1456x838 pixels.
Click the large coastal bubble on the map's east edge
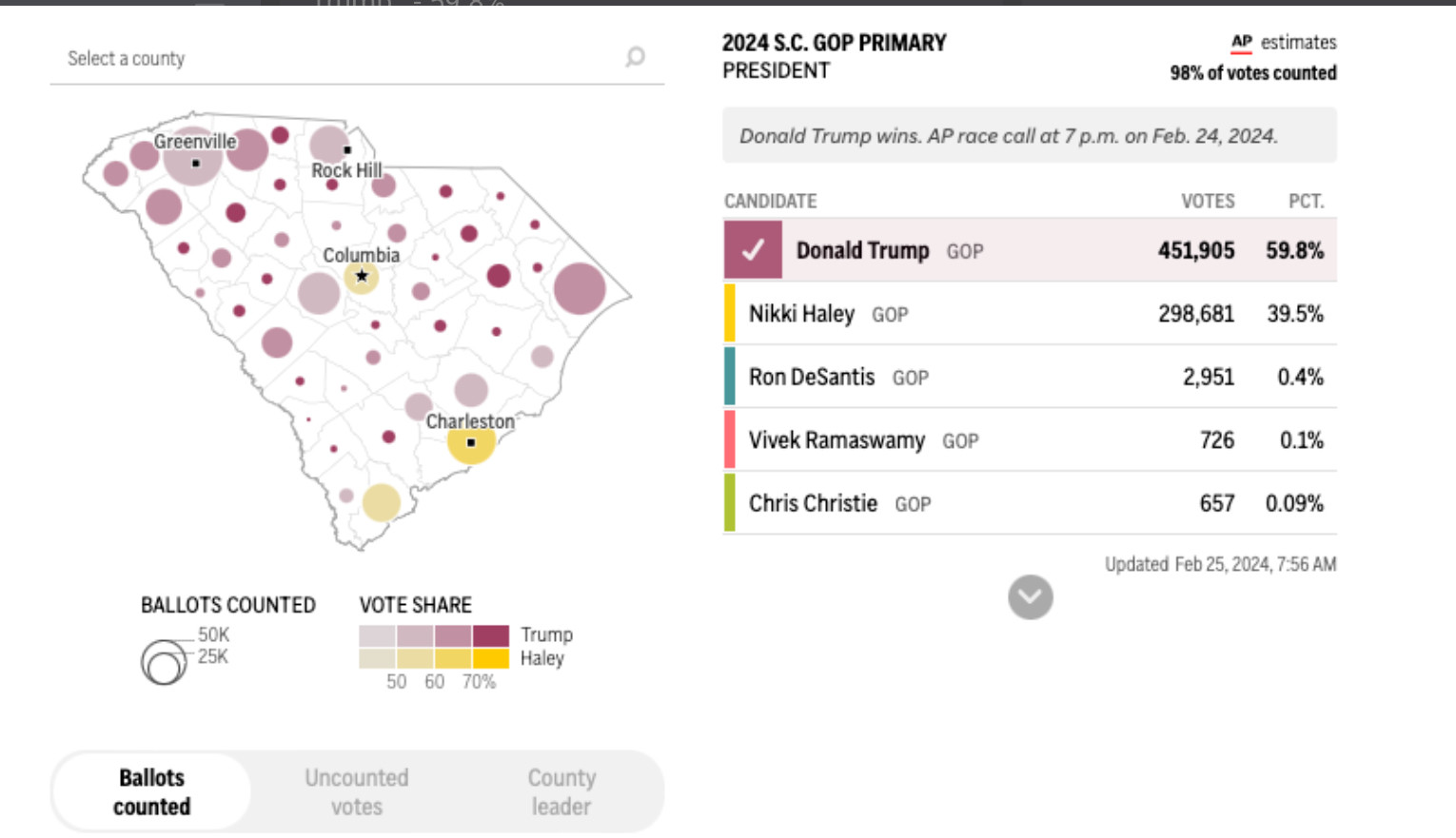pos(580,288)
